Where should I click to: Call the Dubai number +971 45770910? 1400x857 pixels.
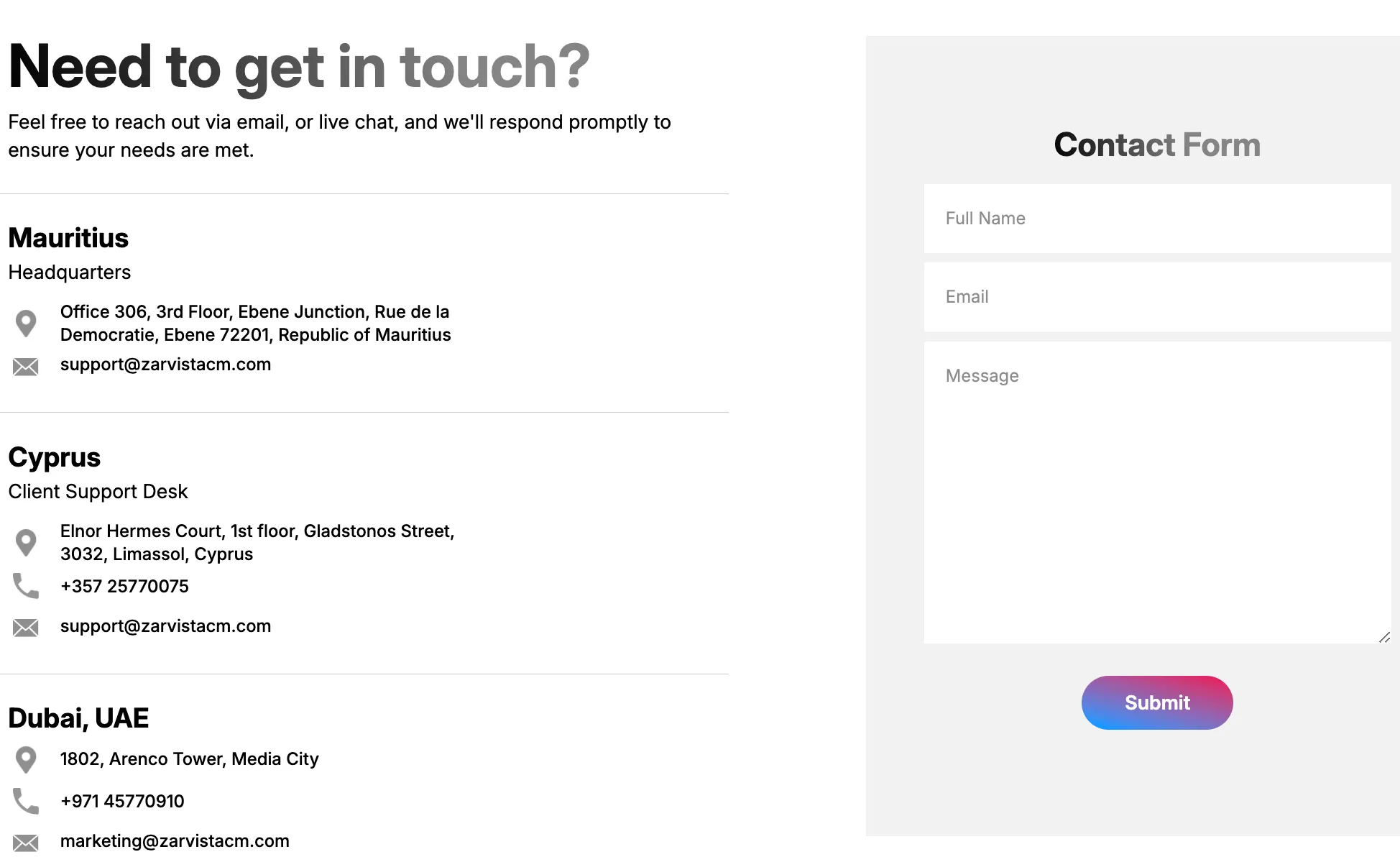point(122,802)
